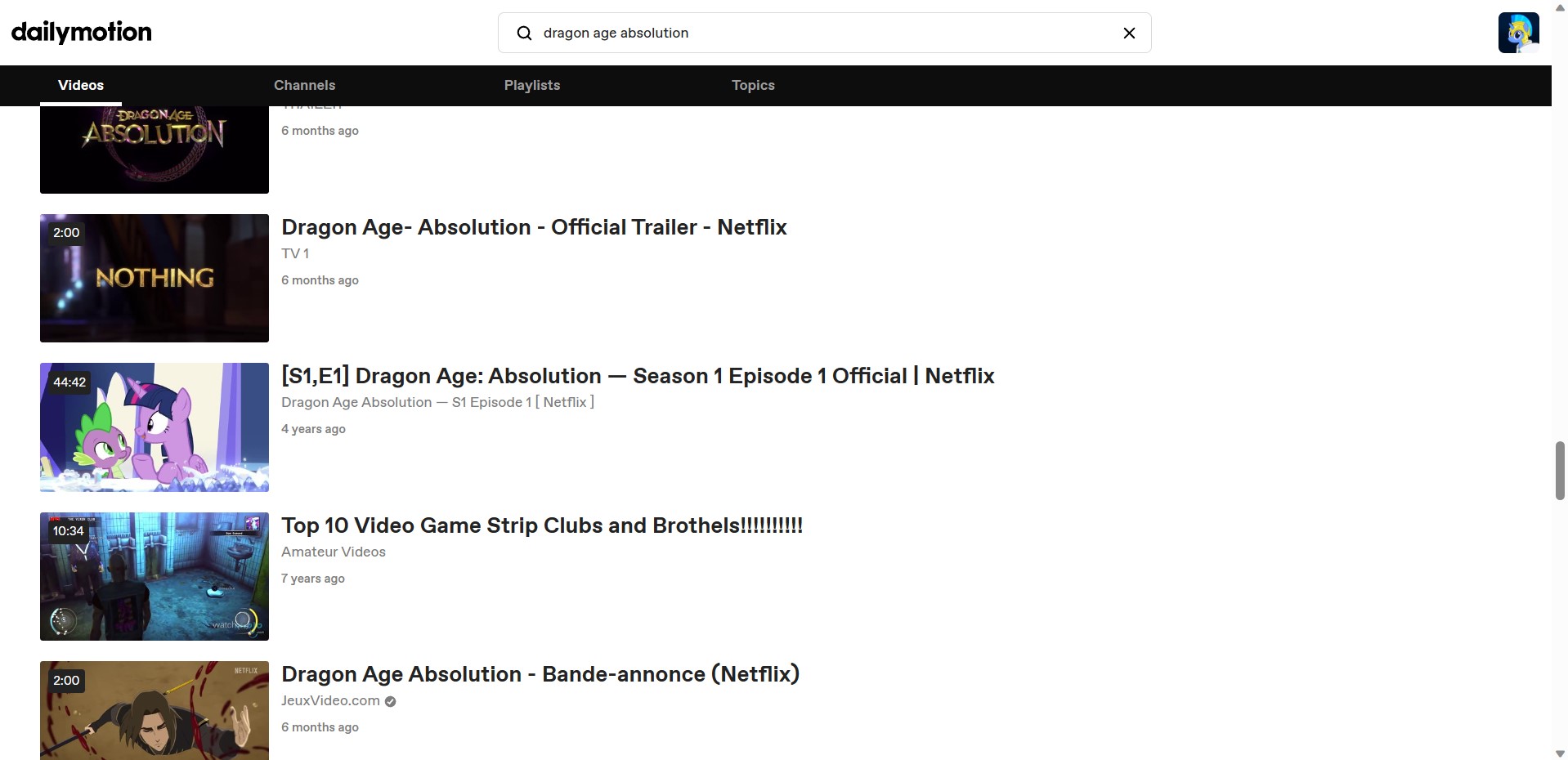Switch to the Topics tab

(753, 85)
